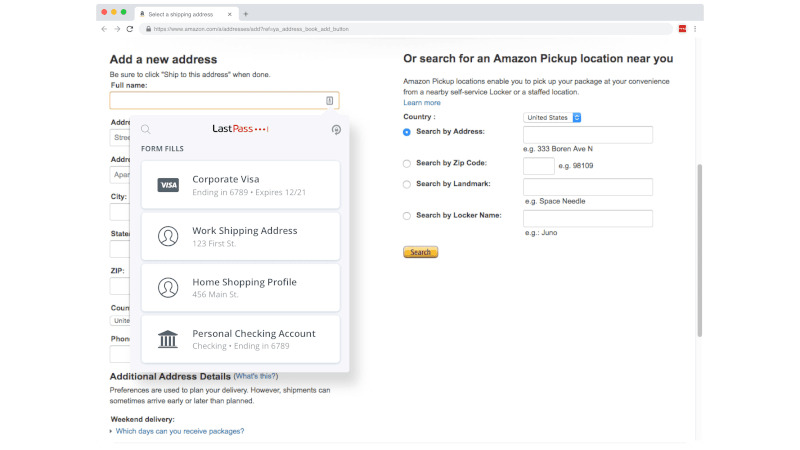The height and width of the screenshot is (450, 800).
Task: Expand 'Which days can you receive packages?'
Action: pyautogui.click(x=180, y=431)
